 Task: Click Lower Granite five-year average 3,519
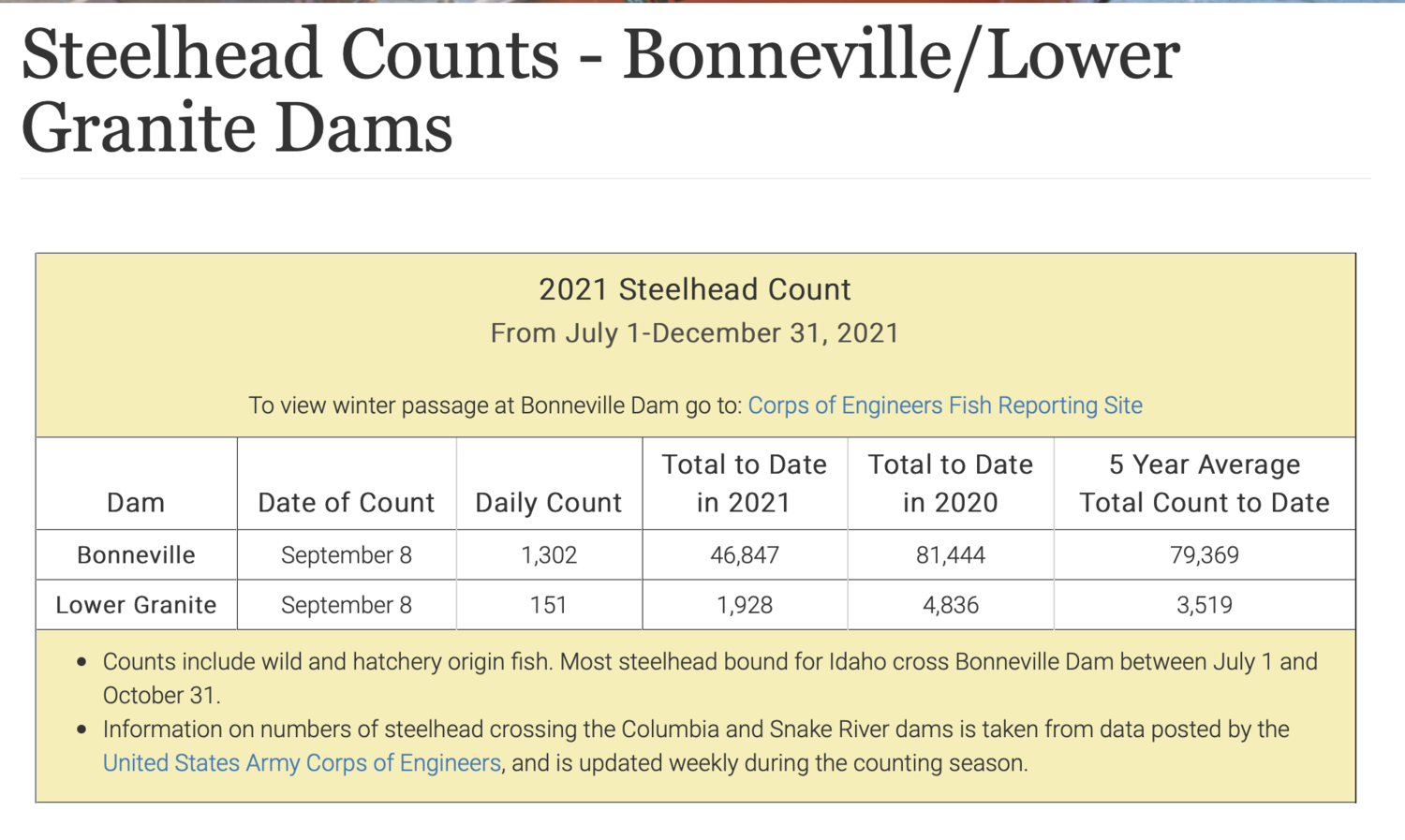coord(1205,605)
